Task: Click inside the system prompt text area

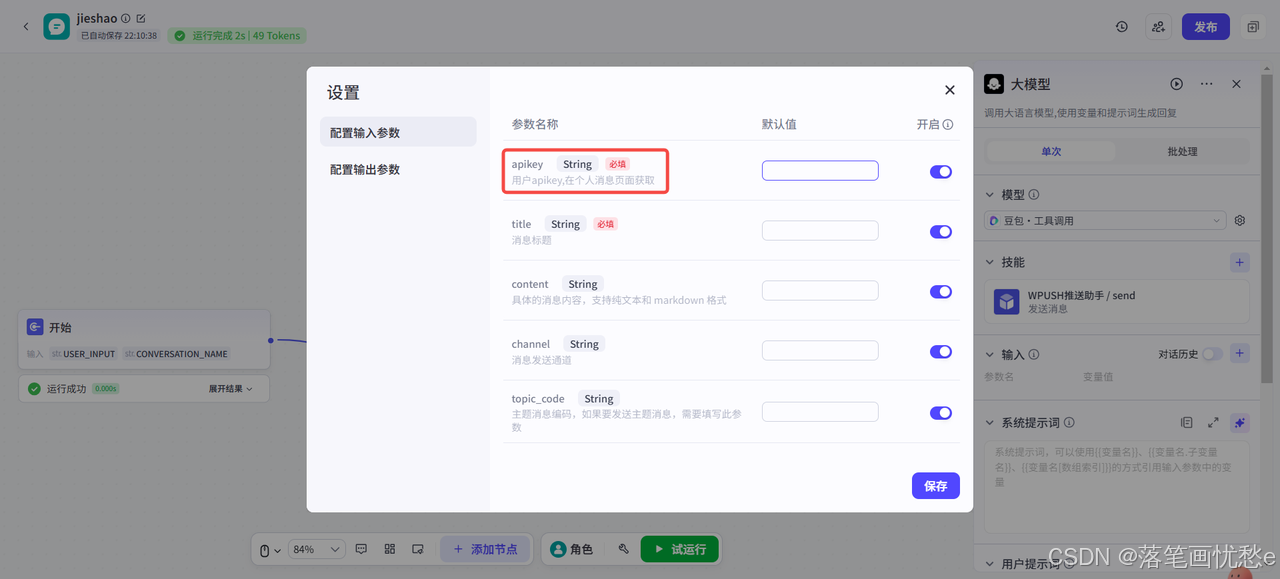Action: (1118, 487)
